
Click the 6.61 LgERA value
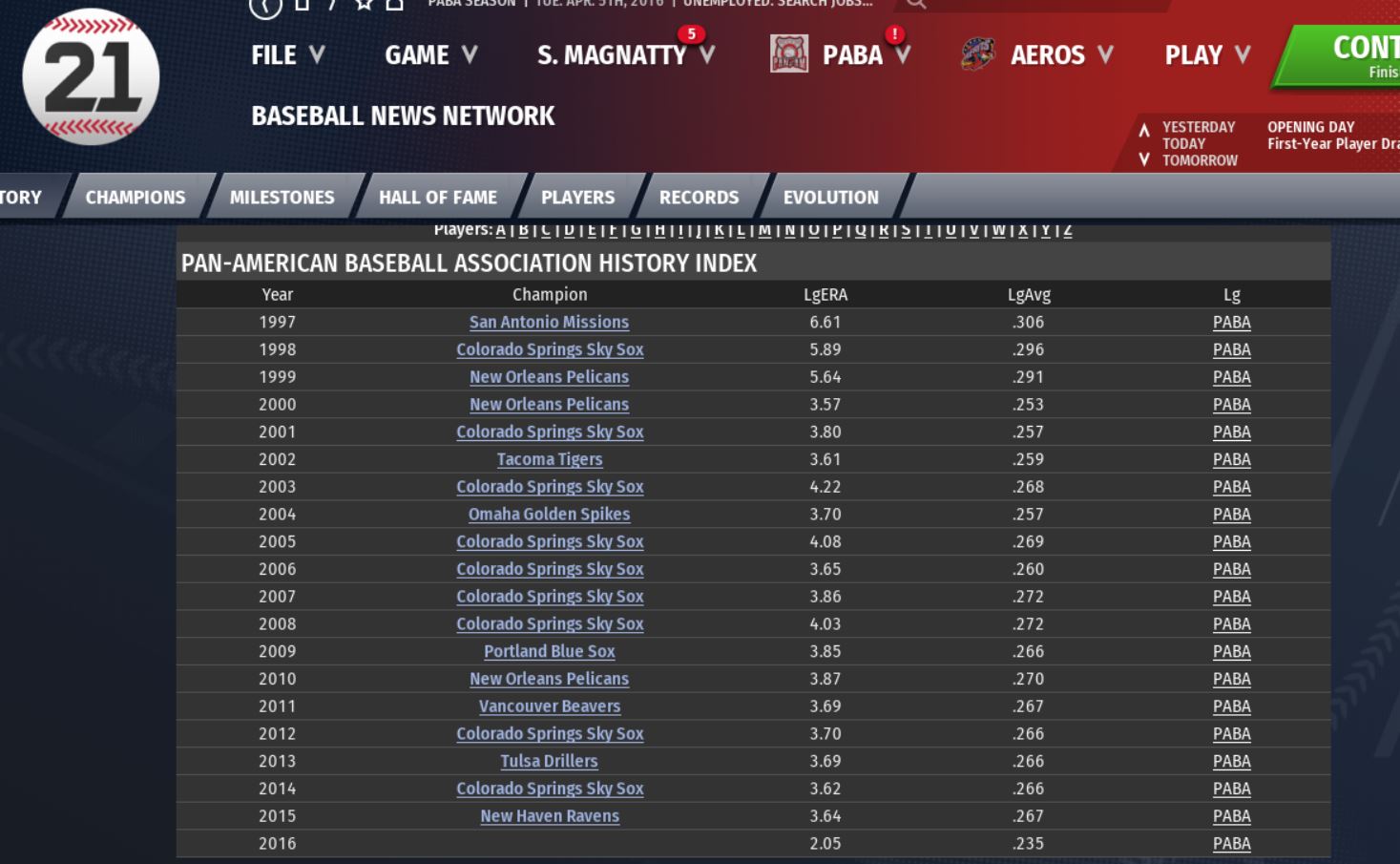click(825, 323)
